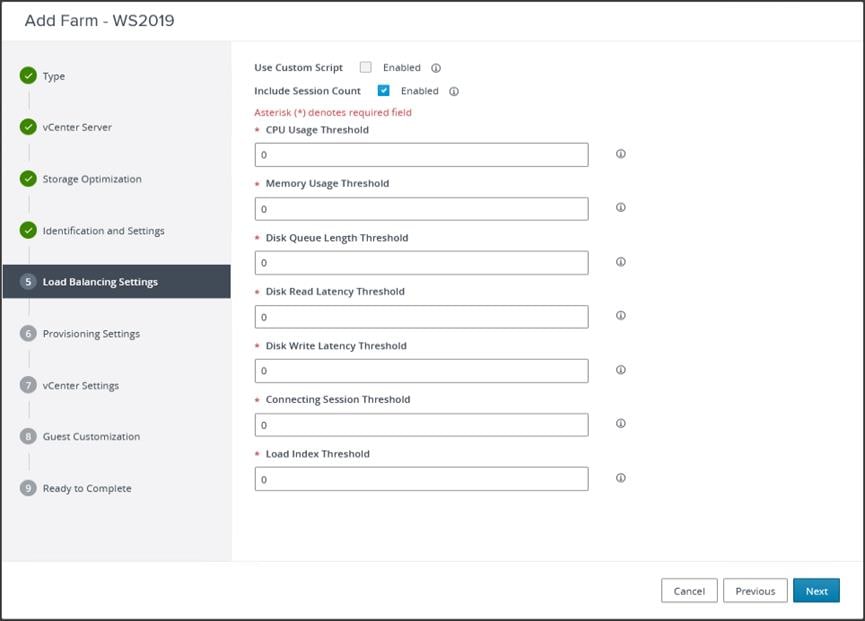The image size is (865, 621).
Task: Show info for Memory Usage Threshold
Action: [x=621, y=208]
